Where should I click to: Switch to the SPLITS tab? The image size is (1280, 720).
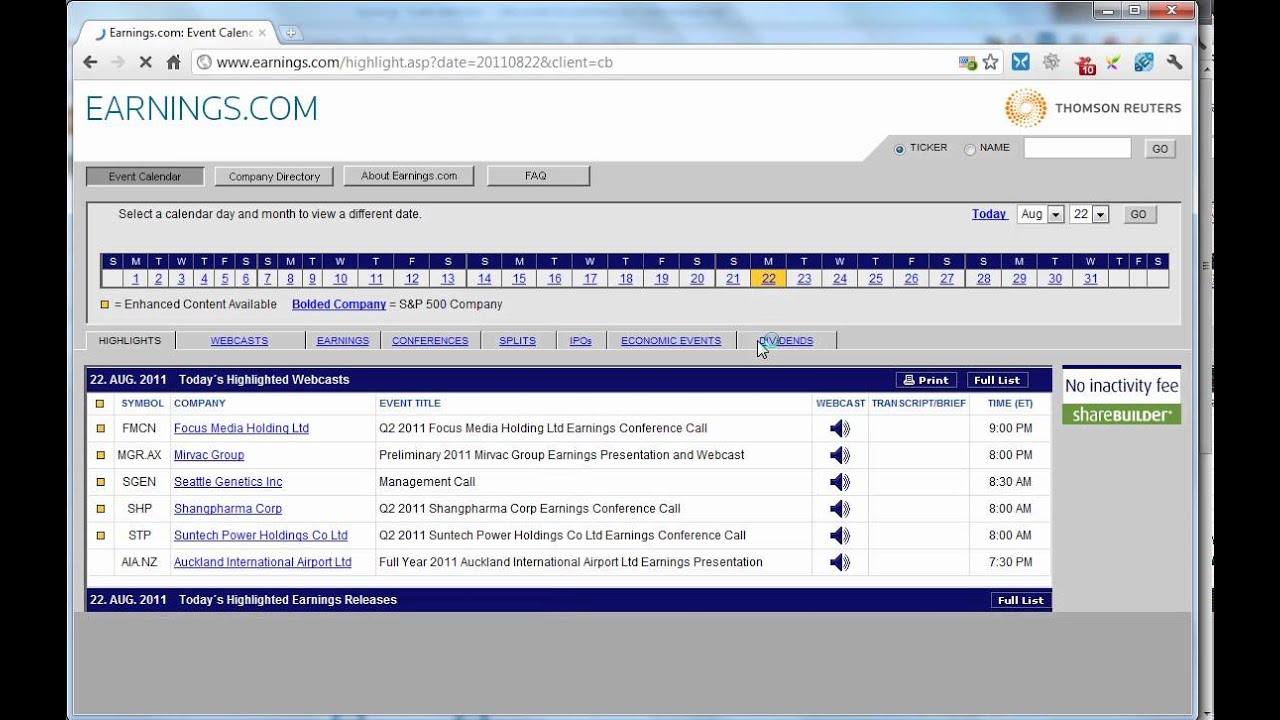pyautogui.click(x=517, y=341)
